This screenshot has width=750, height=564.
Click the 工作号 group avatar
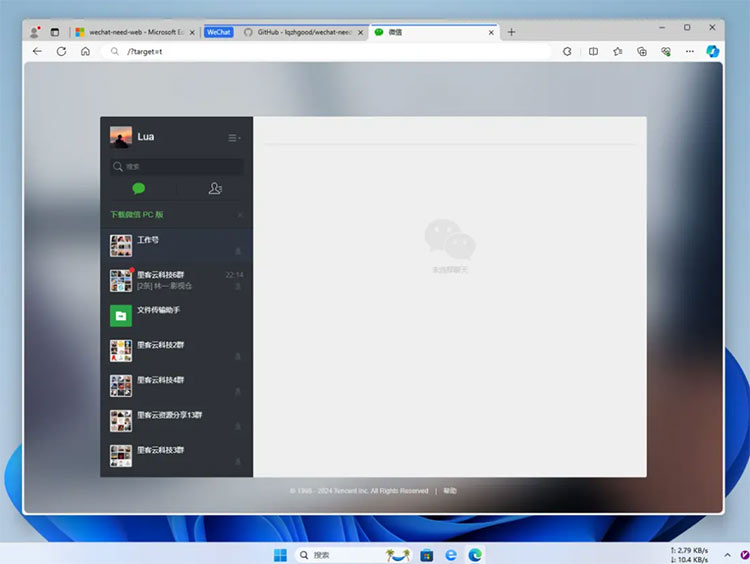(x=121, y=246)
